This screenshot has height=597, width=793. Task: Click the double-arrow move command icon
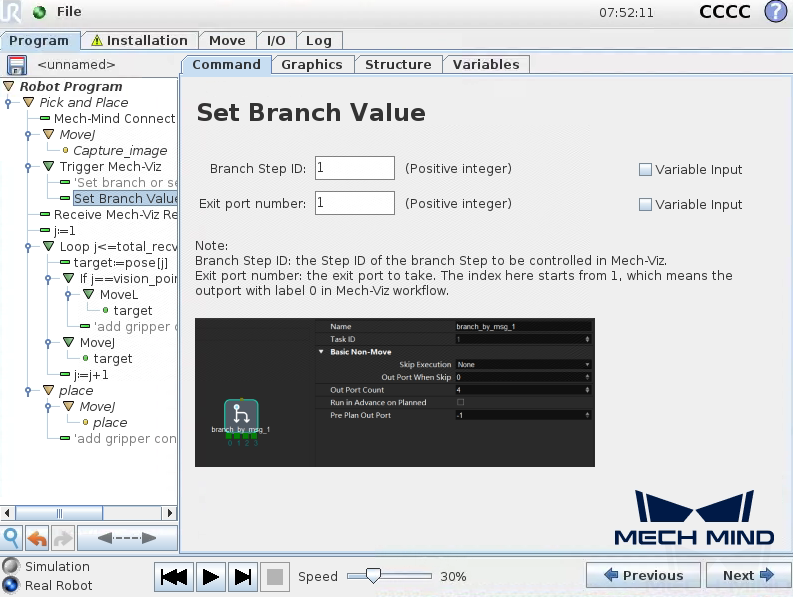127,538
